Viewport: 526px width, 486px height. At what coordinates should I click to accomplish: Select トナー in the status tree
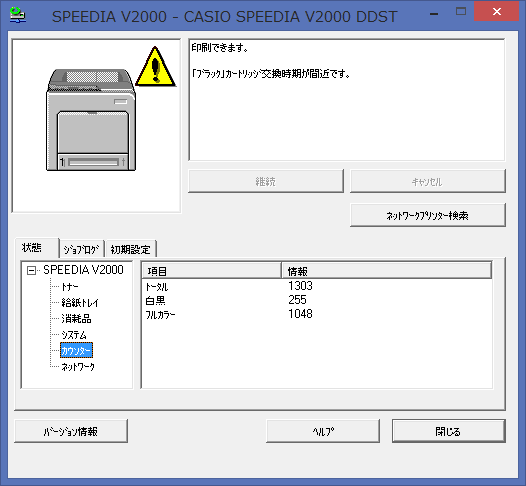pos(70,287)
